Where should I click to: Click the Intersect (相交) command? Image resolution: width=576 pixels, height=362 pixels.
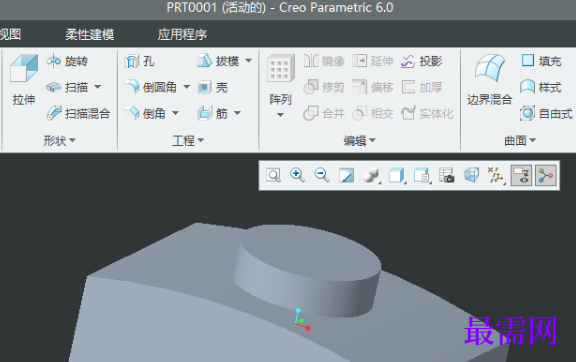pos(373,114)
